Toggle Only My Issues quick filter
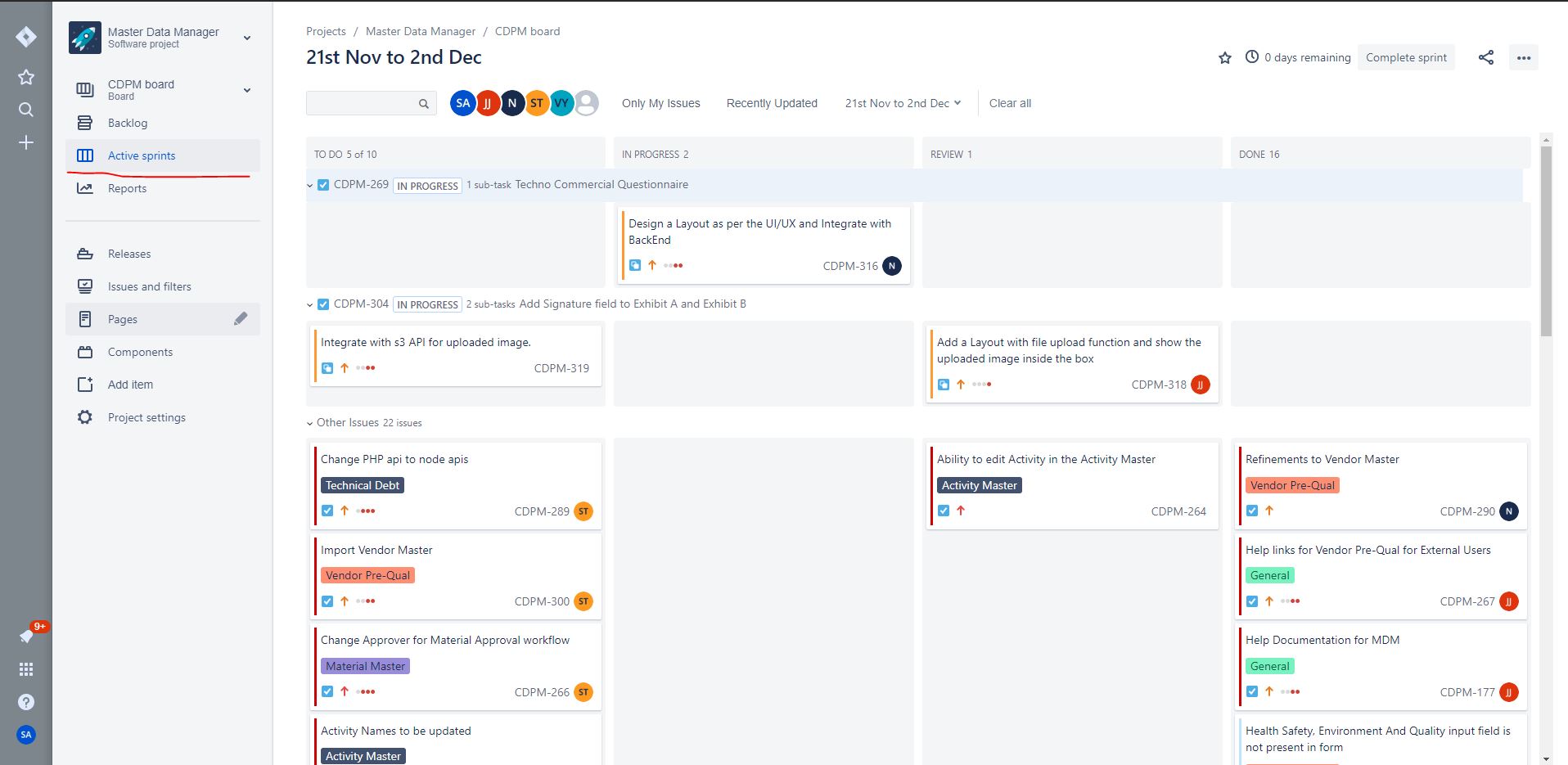 coord(661,103)
